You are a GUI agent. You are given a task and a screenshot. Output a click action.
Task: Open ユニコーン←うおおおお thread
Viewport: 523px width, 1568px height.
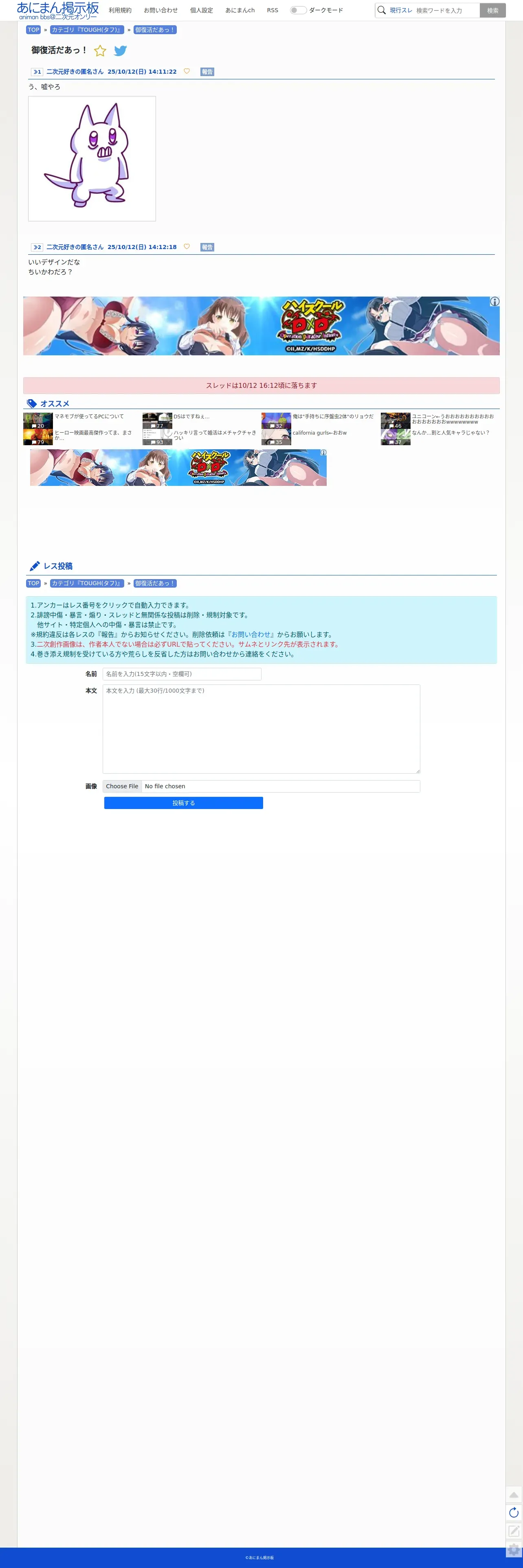pyautogui.click(x=453, y=419)
